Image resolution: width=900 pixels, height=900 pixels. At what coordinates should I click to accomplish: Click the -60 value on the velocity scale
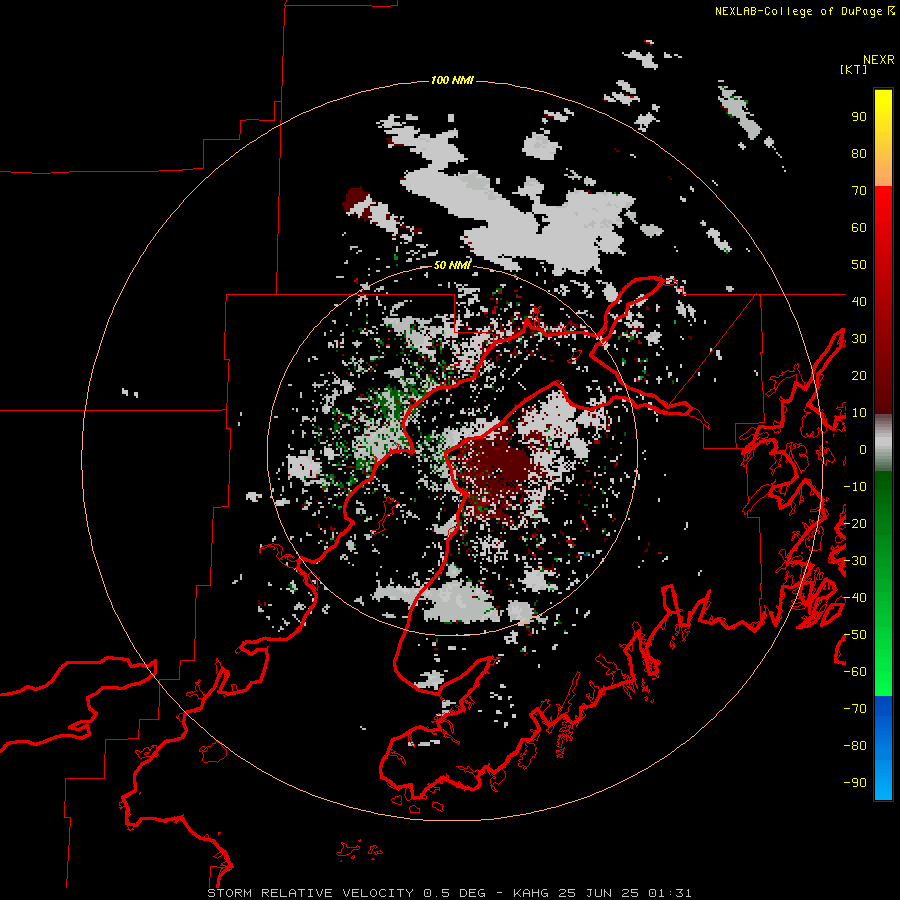pyautogui.click(x=855, y=672)
